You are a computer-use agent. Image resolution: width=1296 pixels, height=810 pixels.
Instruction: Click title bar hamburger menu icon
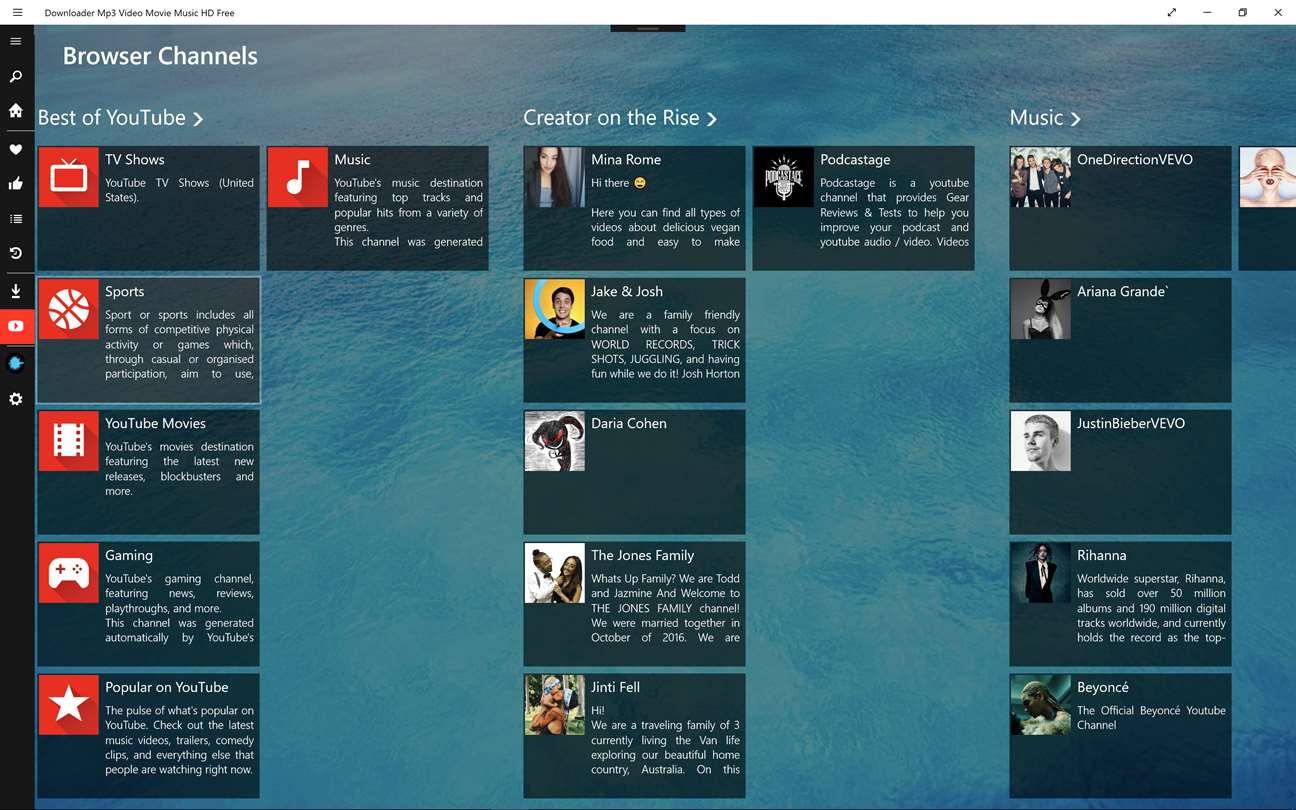click(17, 12)
